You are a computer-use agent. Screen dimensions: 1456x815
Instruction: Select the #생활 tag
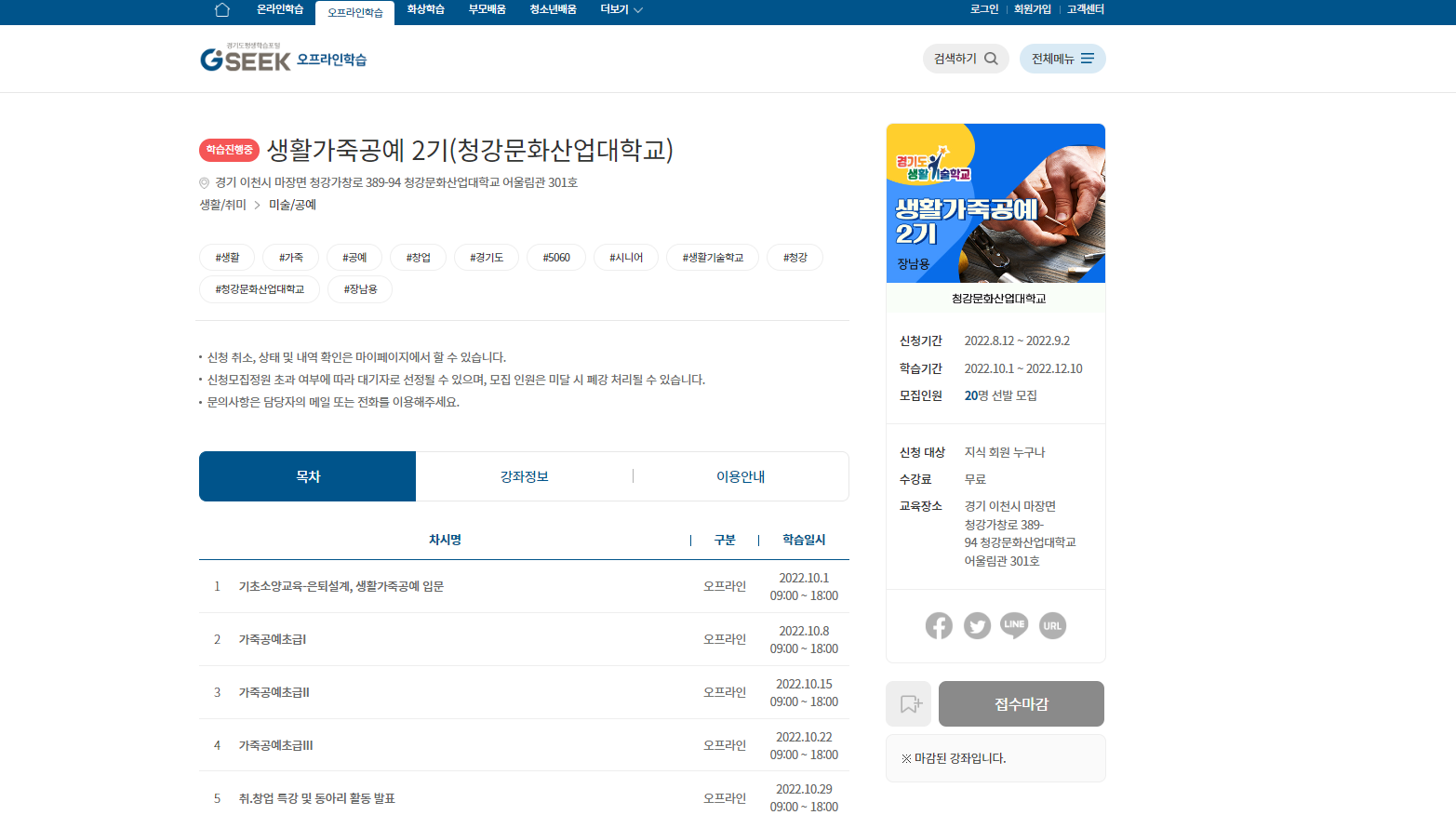click(227, 258)
